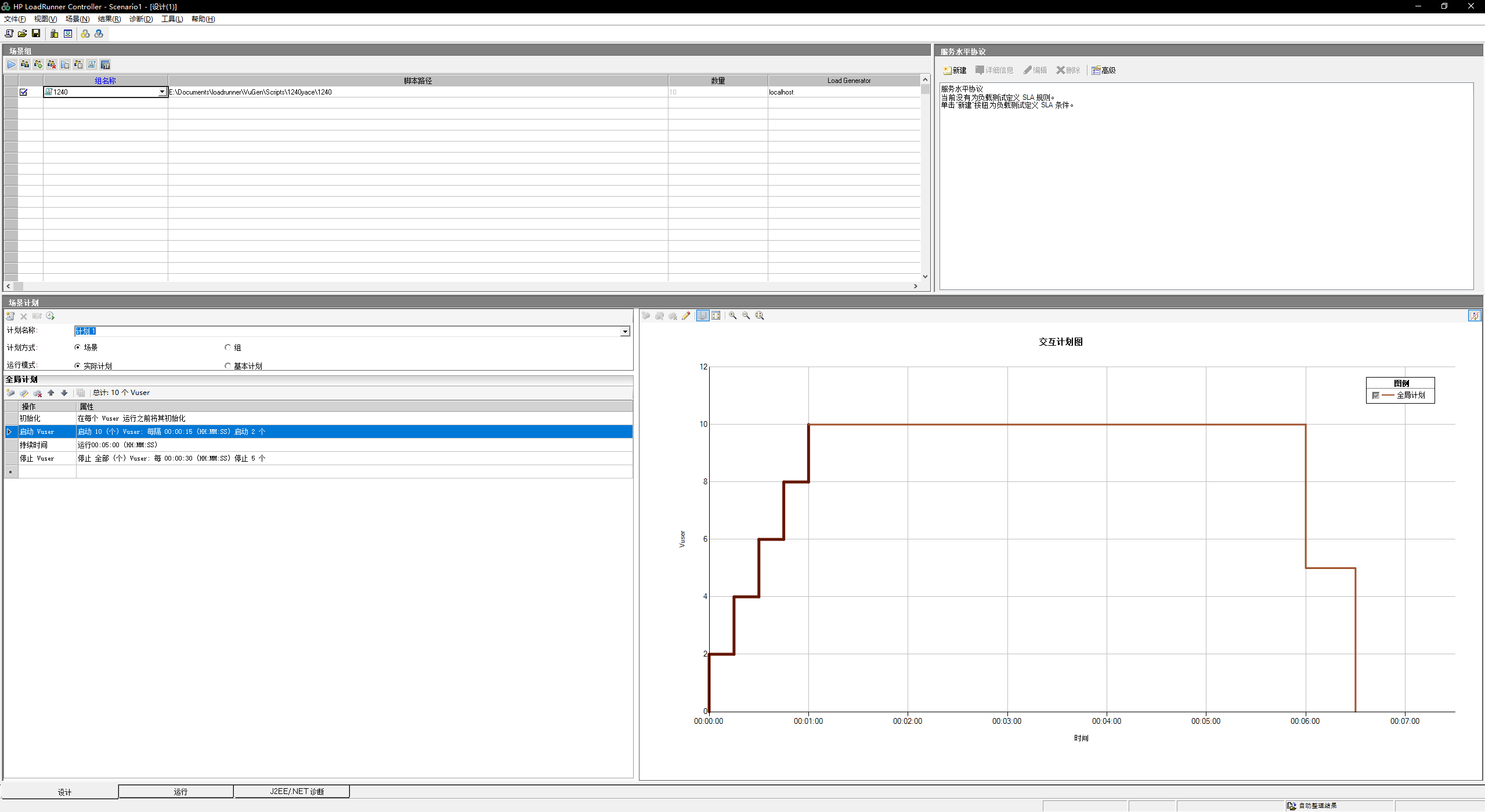1485x812 pixels.
Task: Select the 持续时间 action row
Action: pos(318,445)
